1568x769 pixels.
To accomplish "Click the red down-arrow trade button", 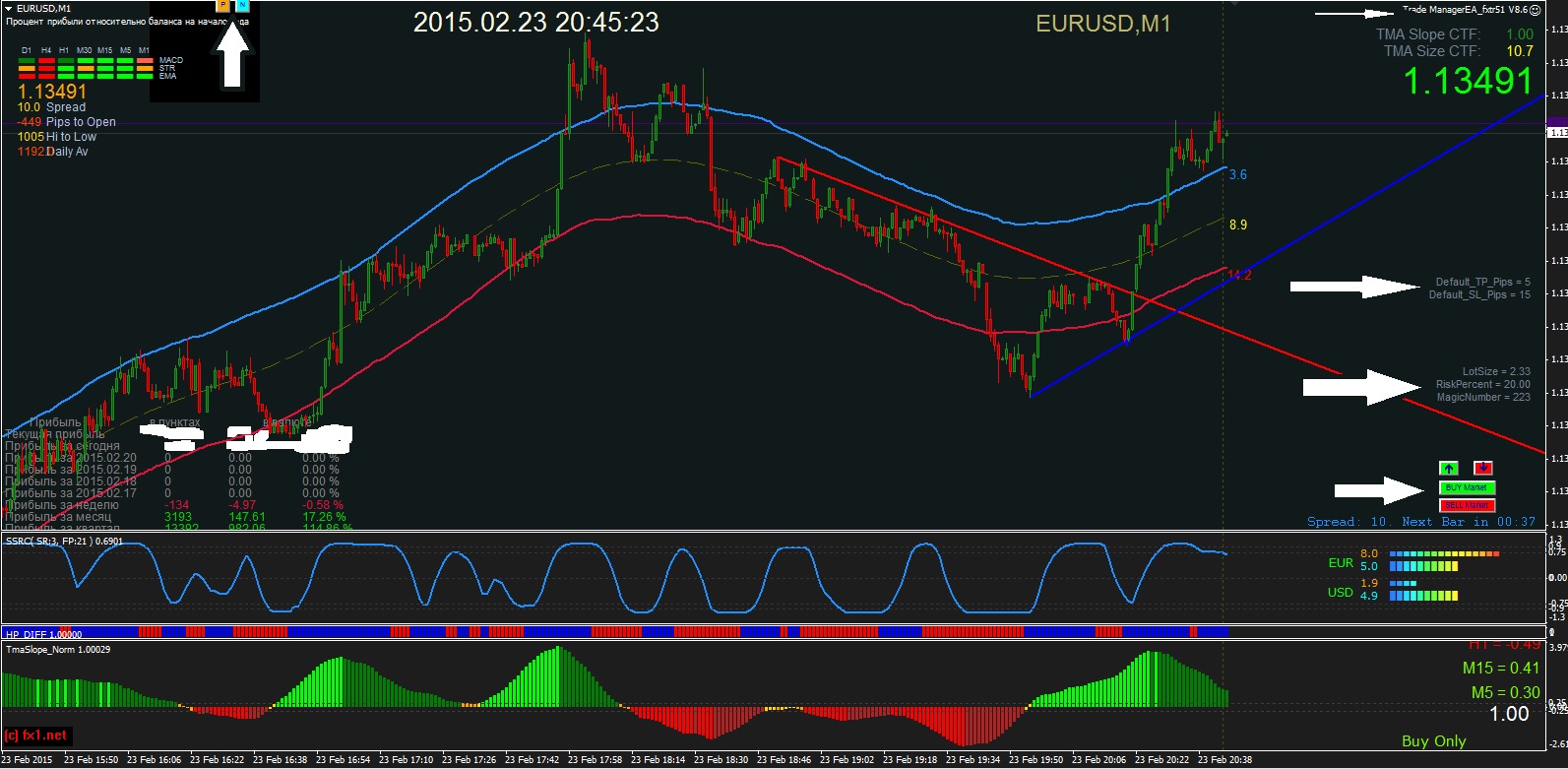I will (1483, 469).
